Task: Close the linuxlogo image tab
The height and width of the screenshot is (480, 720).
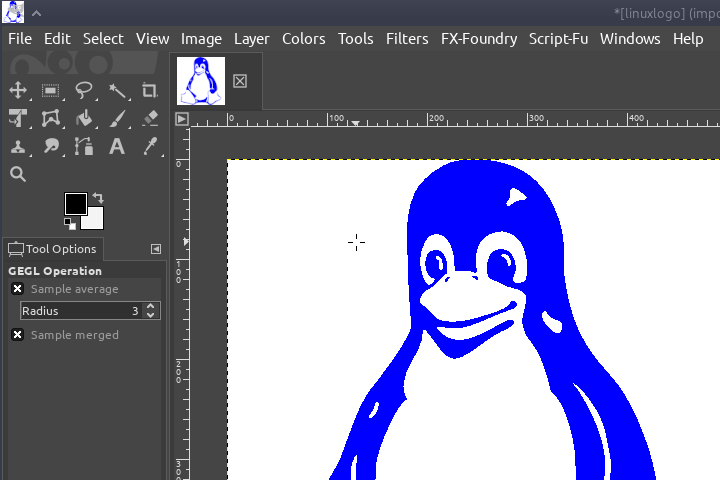Action: tap(240, 81)
